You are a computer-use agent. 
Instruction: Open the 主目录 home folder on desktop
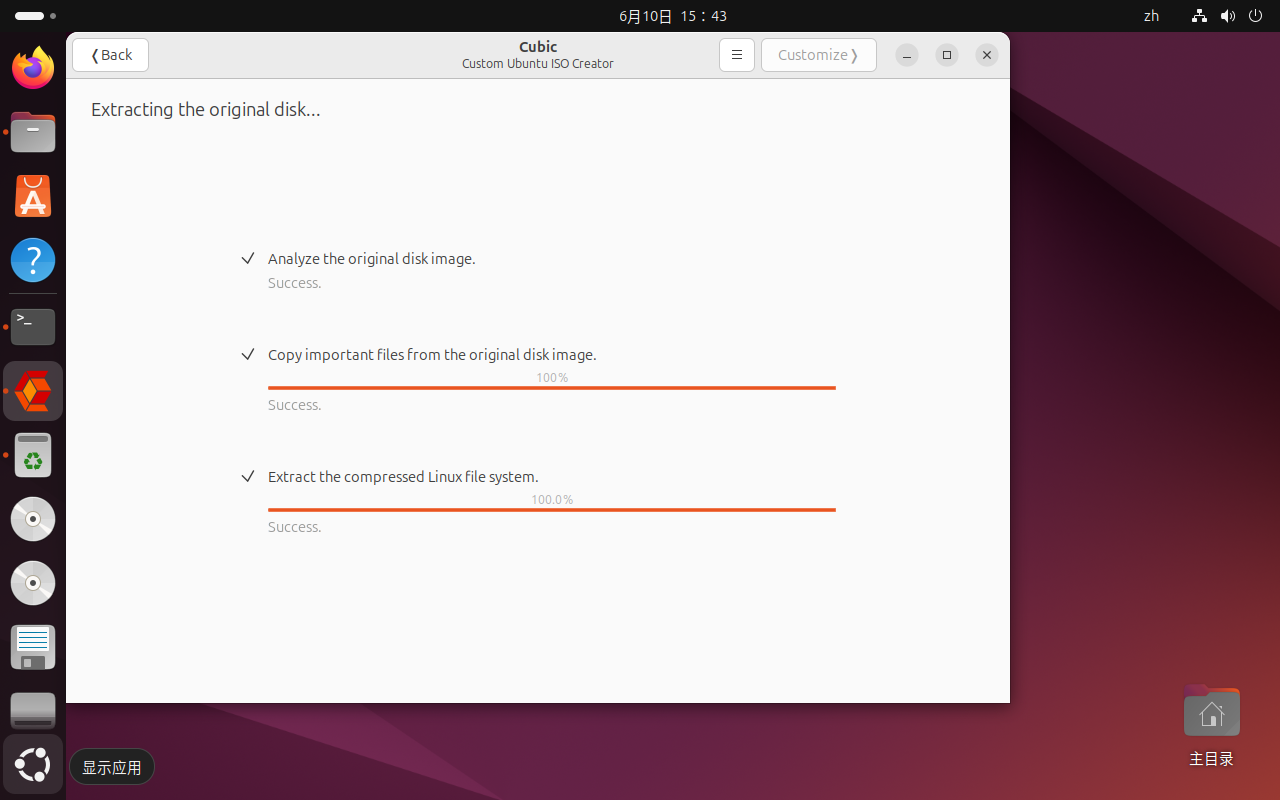(1211, 726)
